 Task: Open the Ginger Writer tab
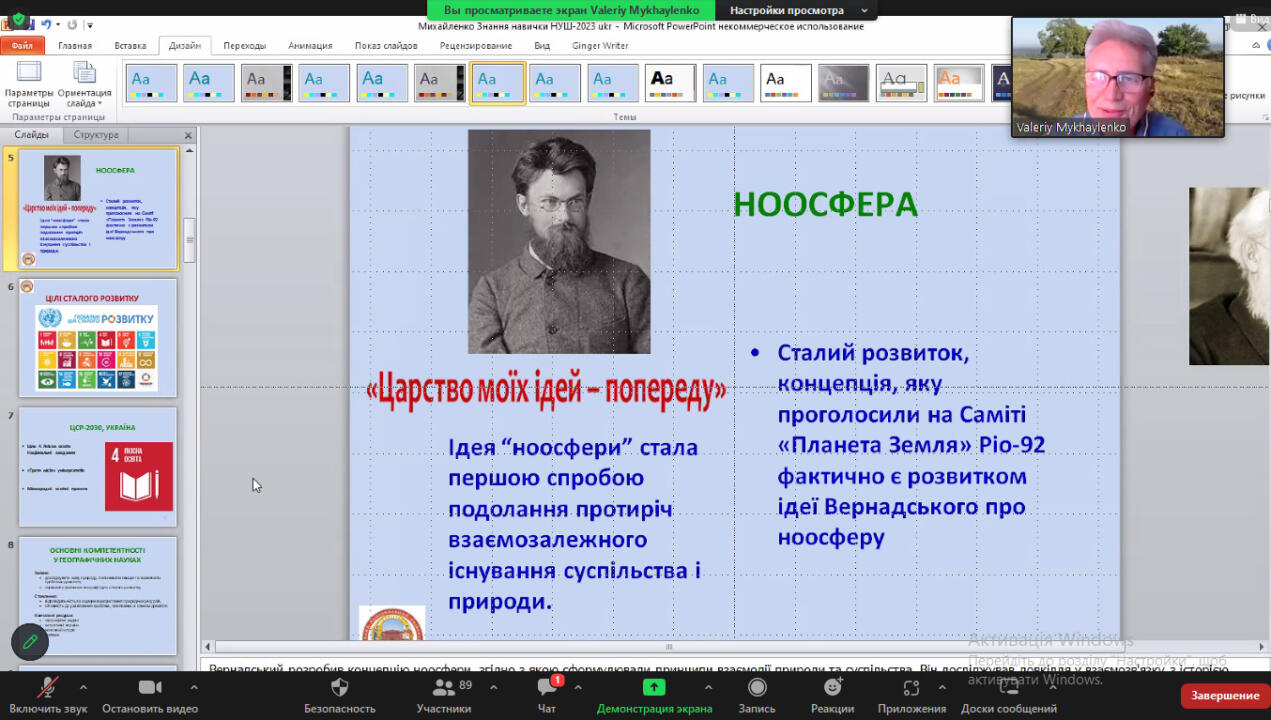point(600,45)
